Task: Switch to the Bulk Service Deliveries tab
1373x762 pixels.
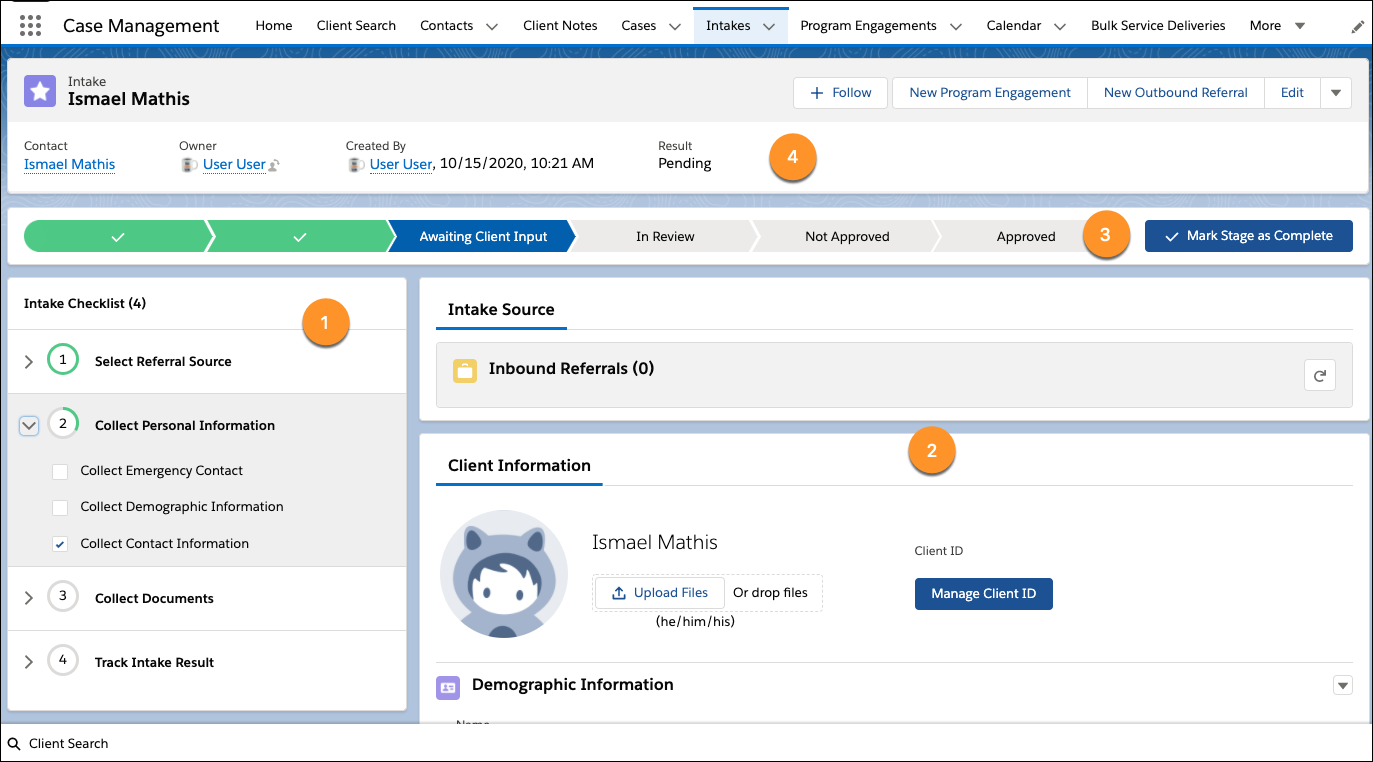Action: tap(1157, 26)
